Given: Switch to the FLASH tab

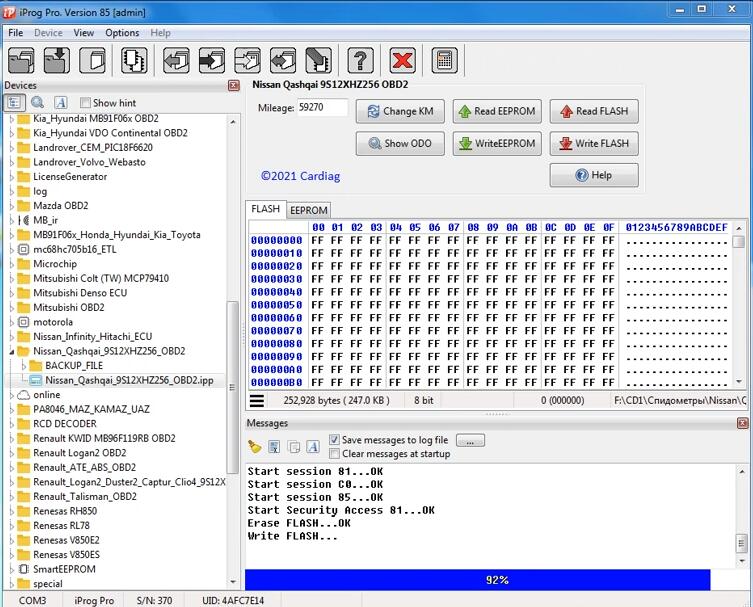Looking at the screenshot, I should (x=266, y=209).
